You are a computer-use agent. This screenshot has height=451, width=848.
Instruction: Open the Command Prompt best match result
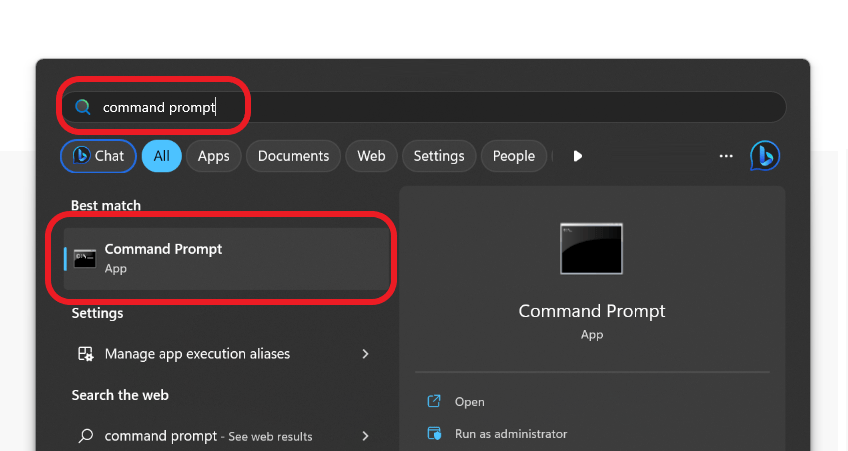pos(227,258)
